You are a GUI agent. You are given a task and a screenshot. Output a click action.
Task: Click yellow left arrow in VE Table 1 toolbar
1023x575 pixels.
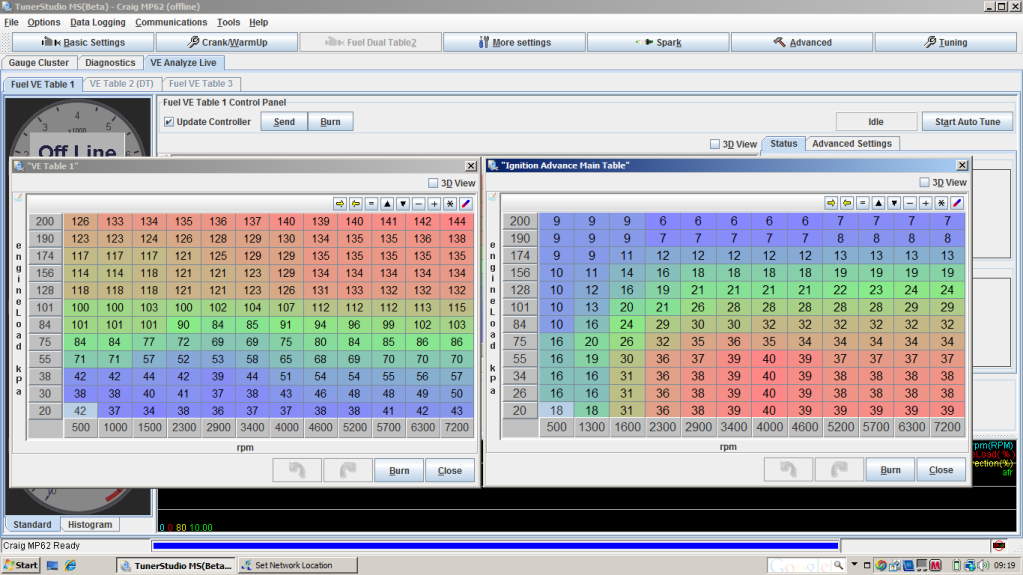[356, 204]
